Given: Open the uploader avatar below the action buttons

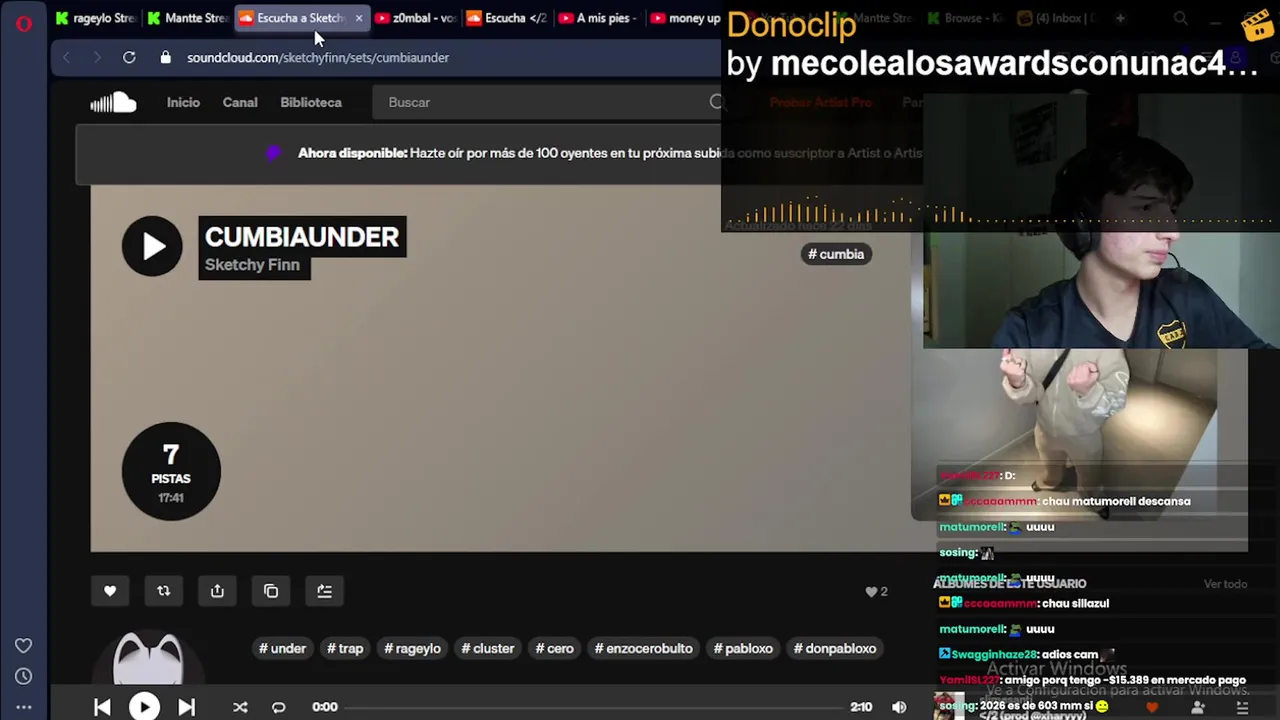Looking at the screenshot, I should [x=148, y=659].
